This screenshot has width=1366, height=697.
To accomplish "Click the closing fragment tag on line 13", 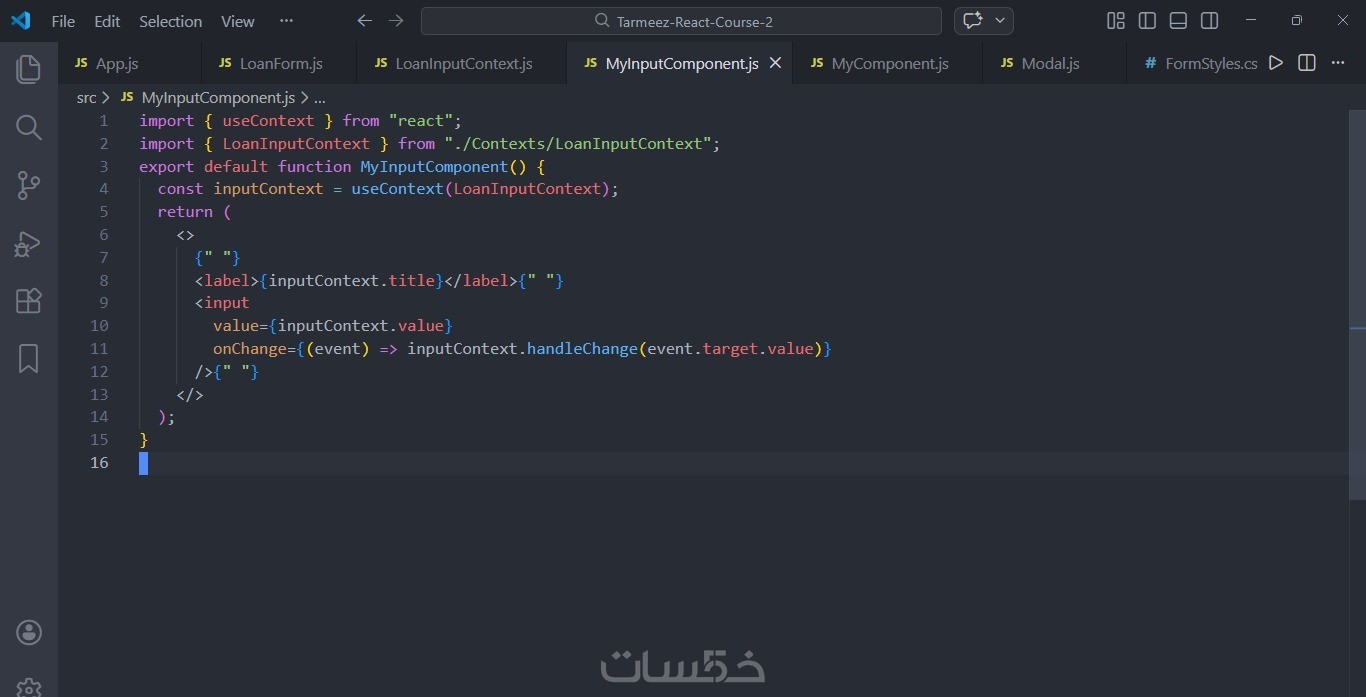I will tap(190, 395).
